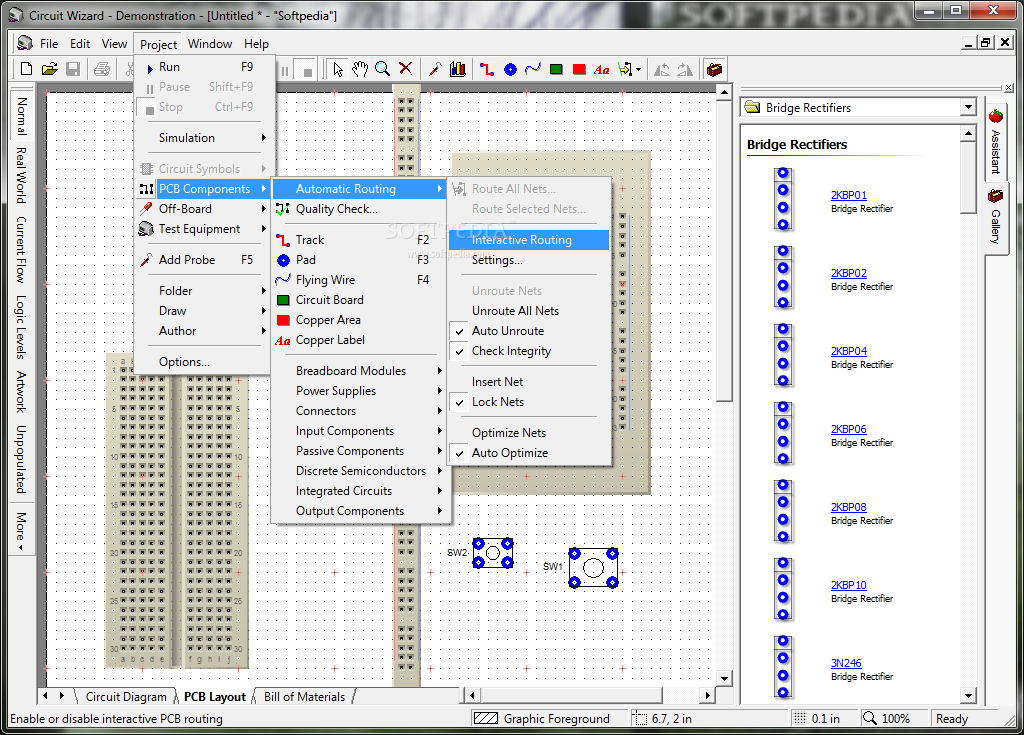
Task: Open the File menu
Action: (49, 44)
